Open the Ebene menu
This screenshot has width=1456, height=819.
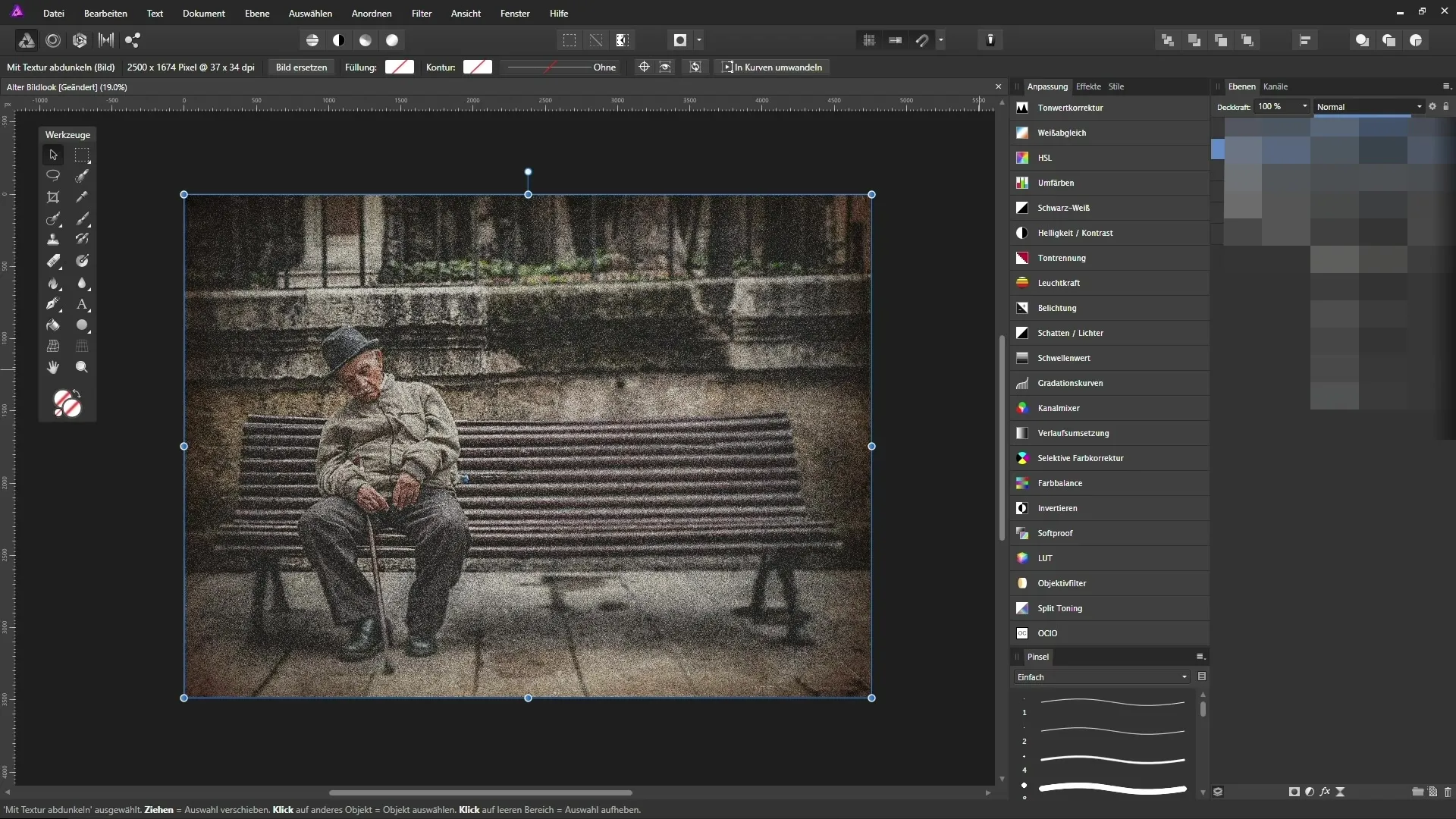point(257,14)
